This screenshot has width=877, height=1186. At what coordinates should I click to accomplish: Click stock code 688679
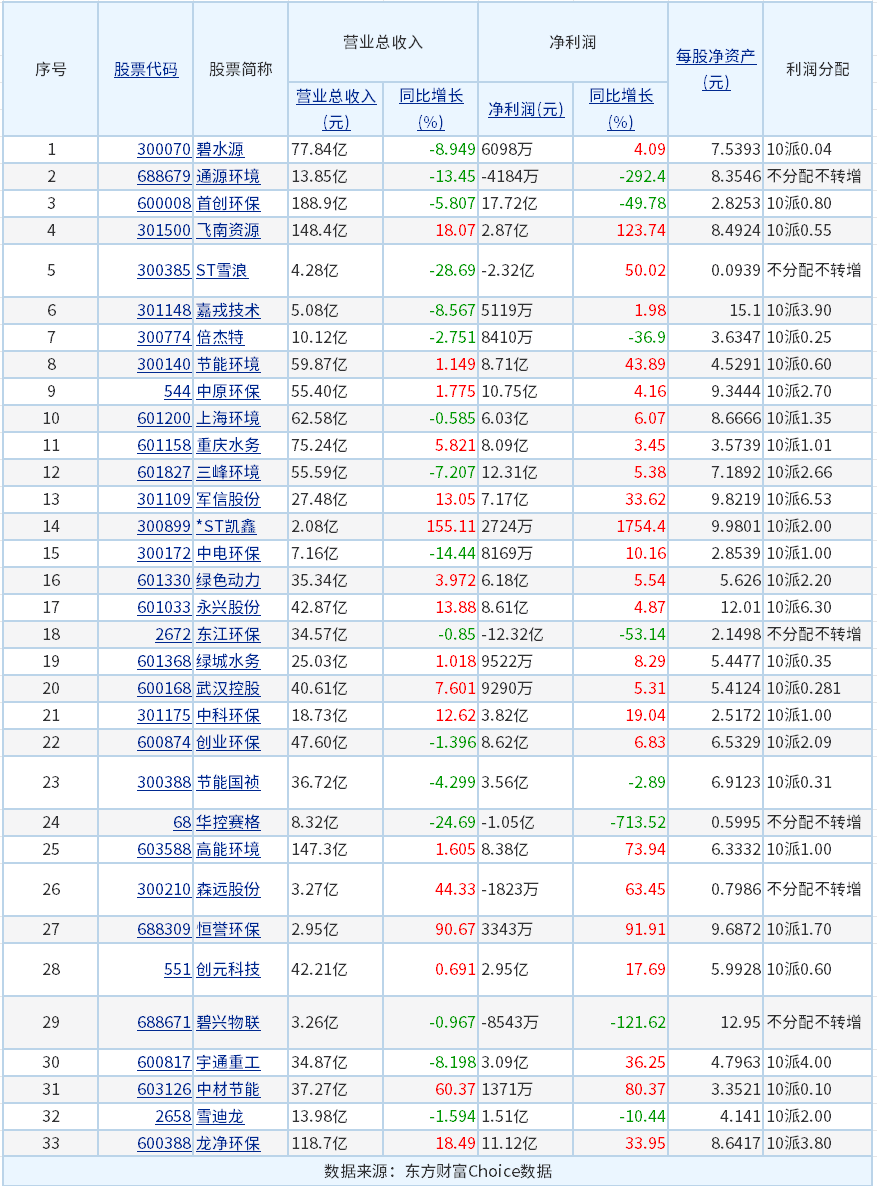[x=163, y=177]
